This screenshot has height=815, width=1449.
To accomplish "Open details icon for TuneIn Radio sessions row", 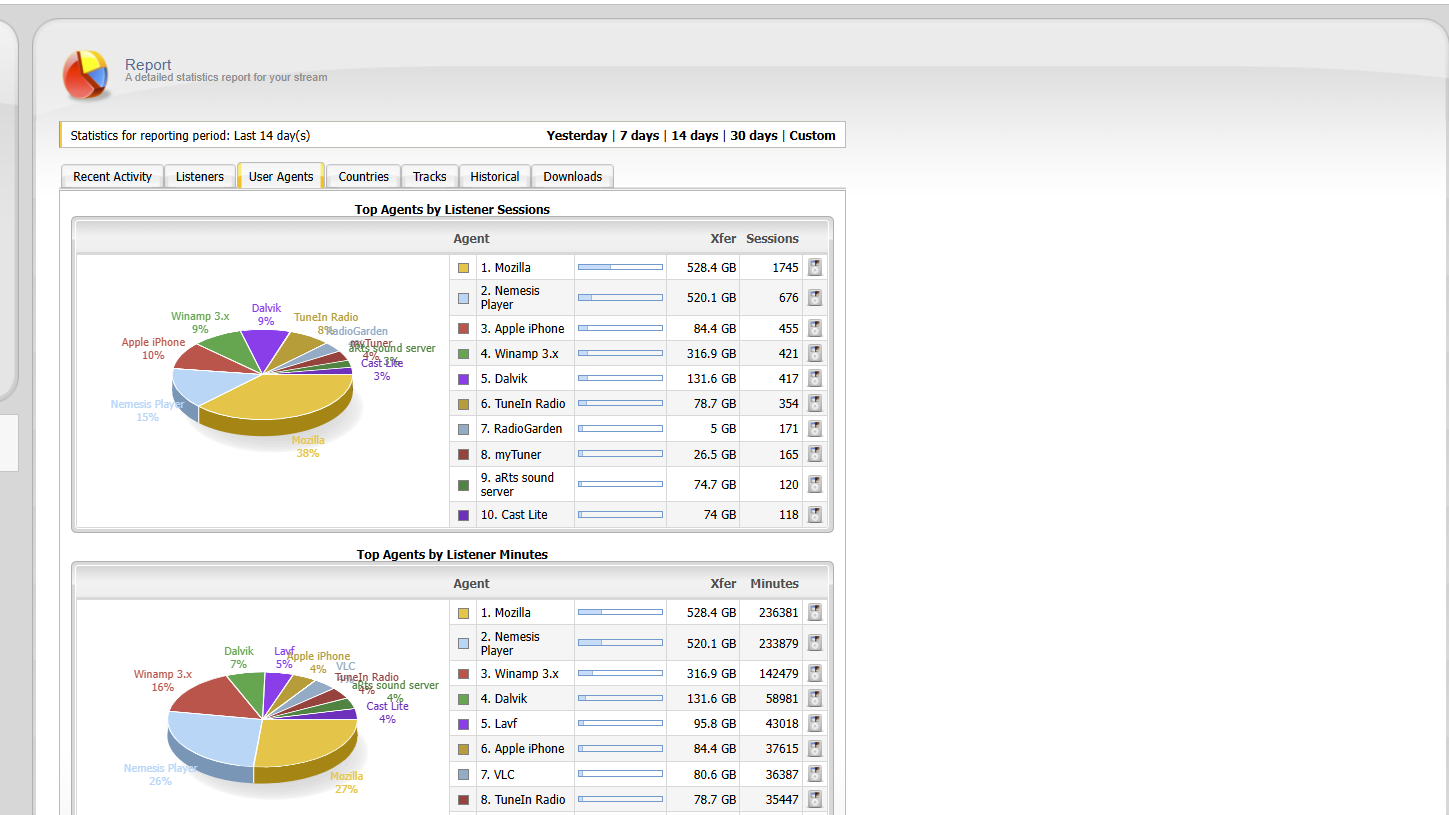I will coord(815,404).
